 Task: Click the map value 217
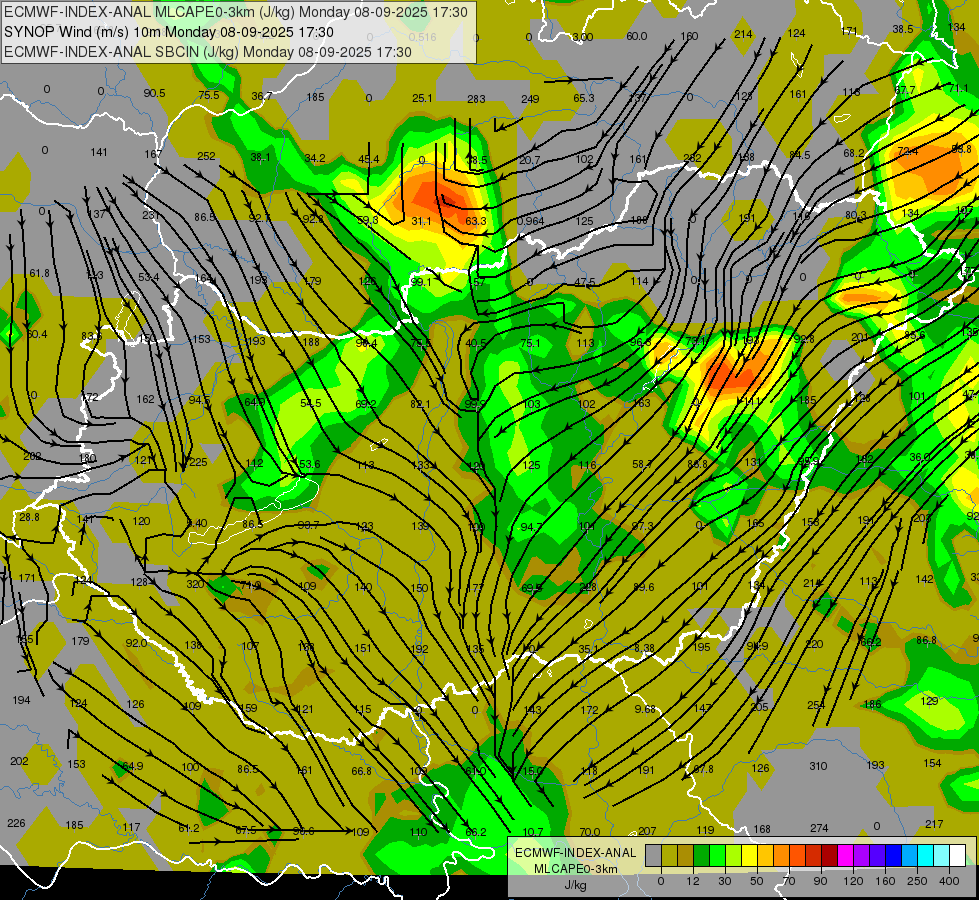click(x=934, y=824)
